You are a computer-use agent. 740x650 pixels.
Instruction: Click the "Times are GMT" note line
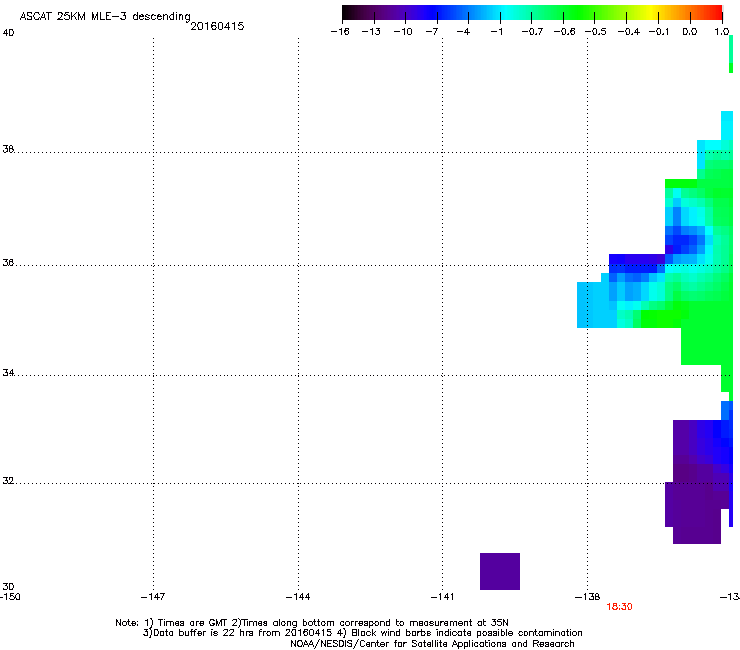(x=312, y=623)
